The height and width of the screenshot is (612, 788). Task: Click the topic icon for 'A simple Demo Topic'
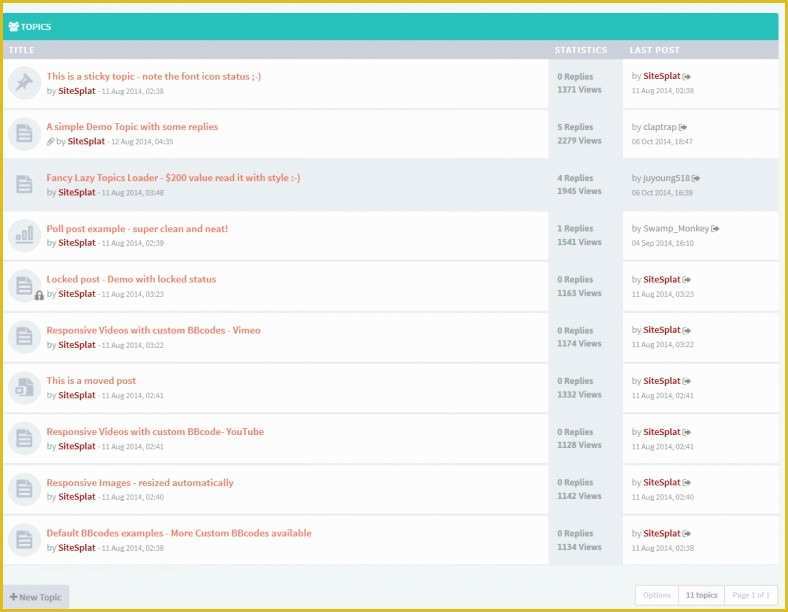tap(24, 134)
